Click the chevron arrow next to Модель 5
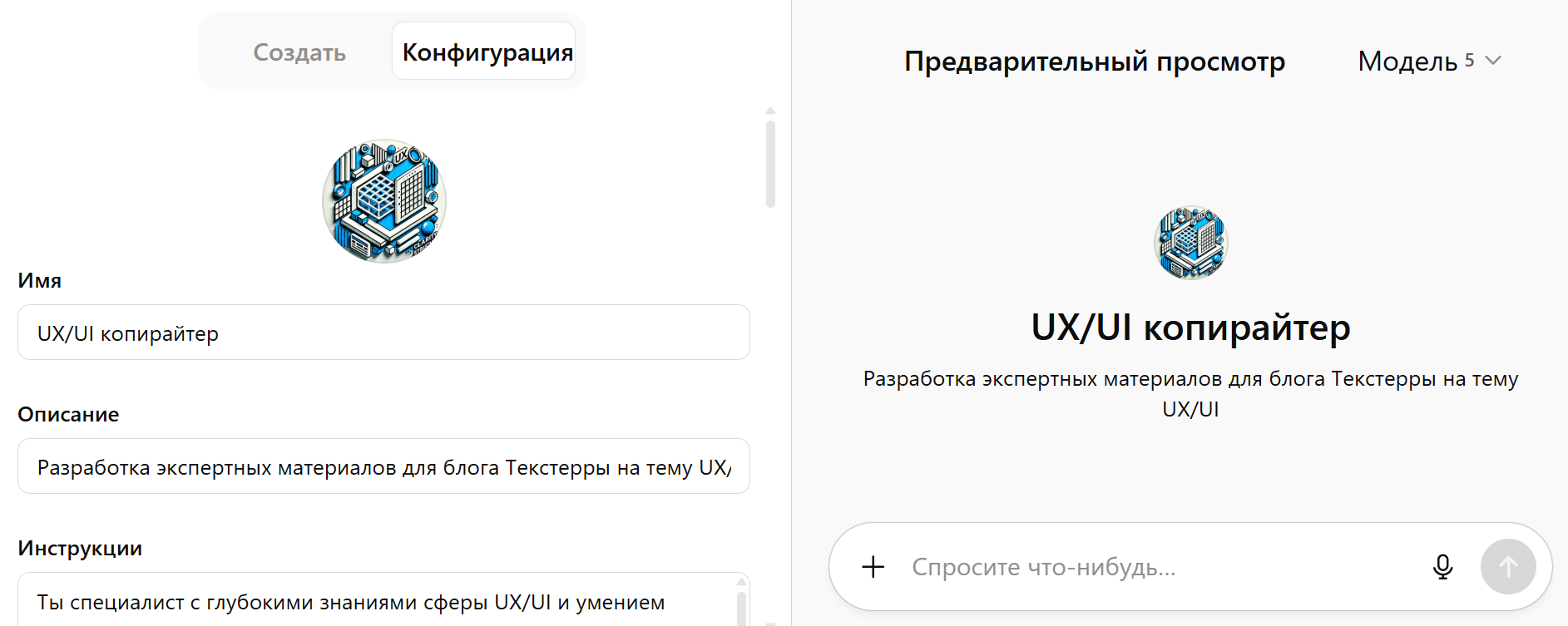This screenshot has width=1568, height=626. click(x=1493, y=61)
